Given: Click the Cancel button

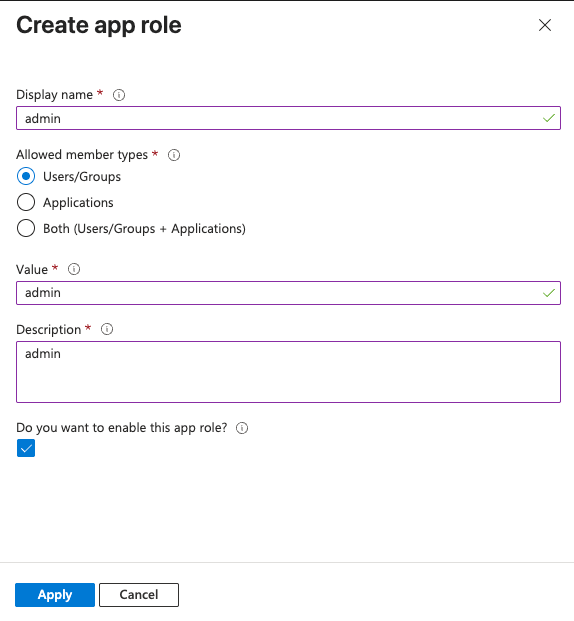Looking at the screenshot, I should [139, 595].
